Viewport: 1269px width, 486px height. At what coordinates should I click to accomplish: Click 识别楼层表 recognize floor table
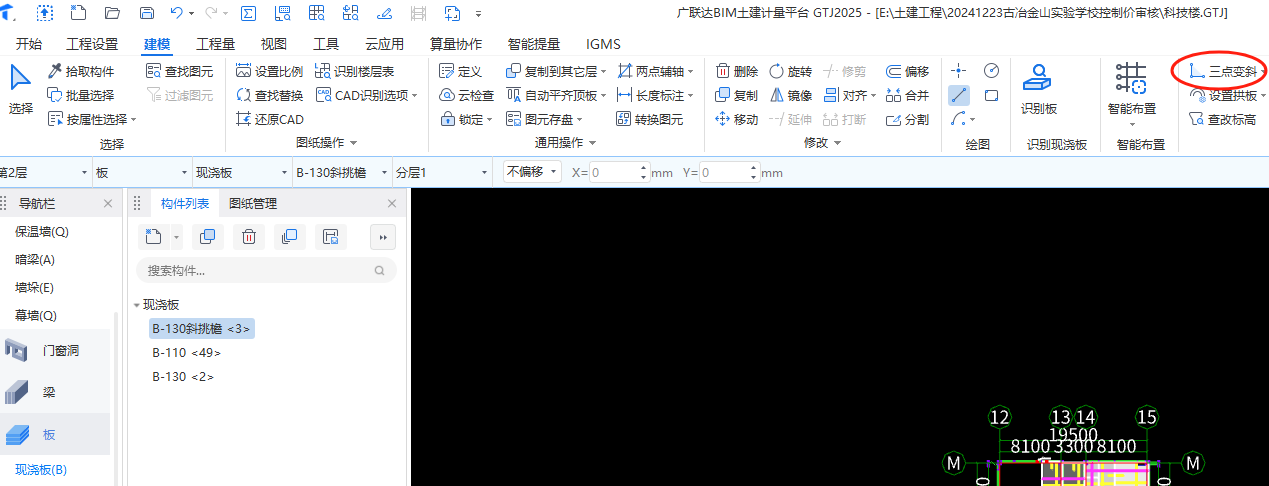(x=354, y=71)
